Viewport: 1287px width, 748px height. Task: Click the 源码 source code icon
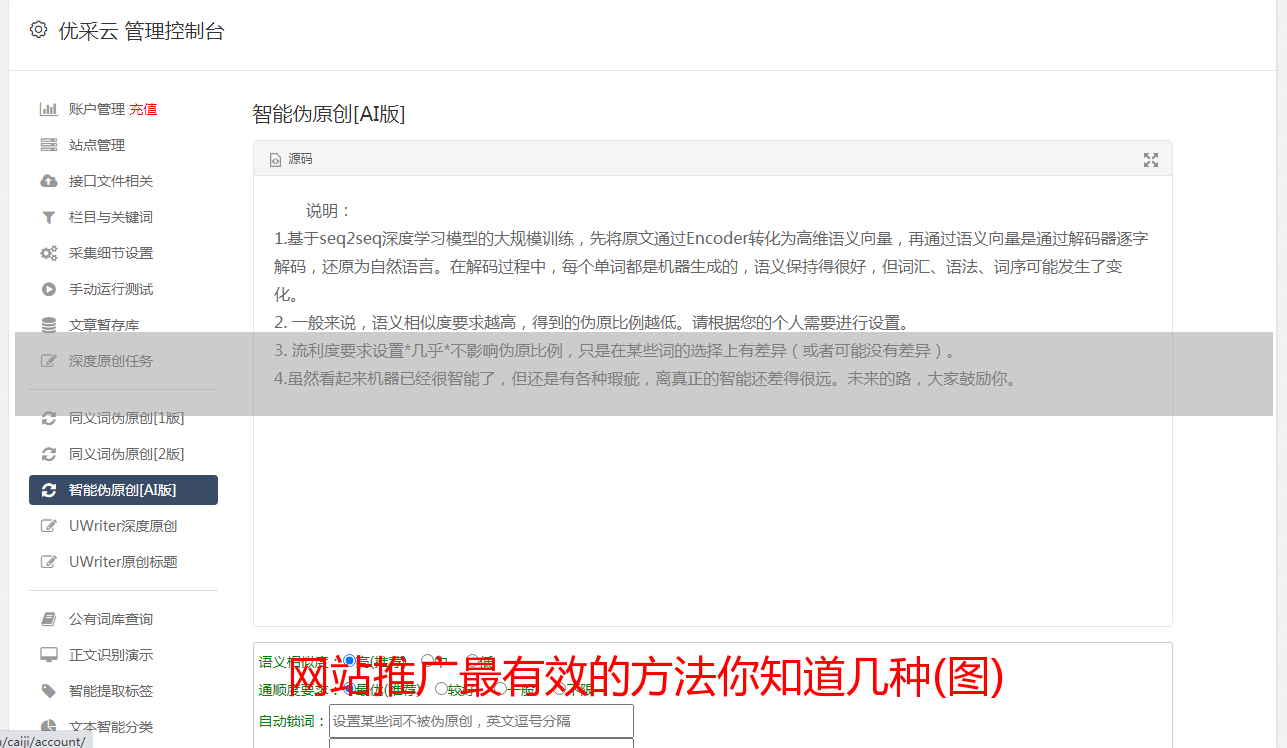(x=276, y=160)
